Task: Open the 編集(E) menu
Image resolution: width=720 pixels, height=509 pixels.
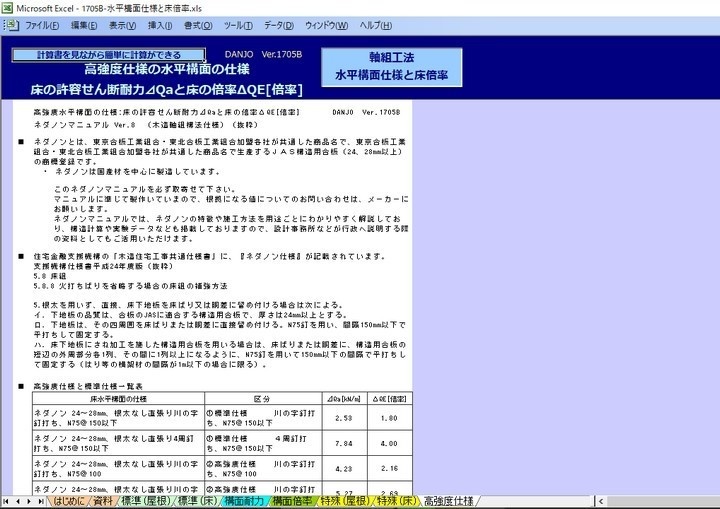Action: click(84, 26)
